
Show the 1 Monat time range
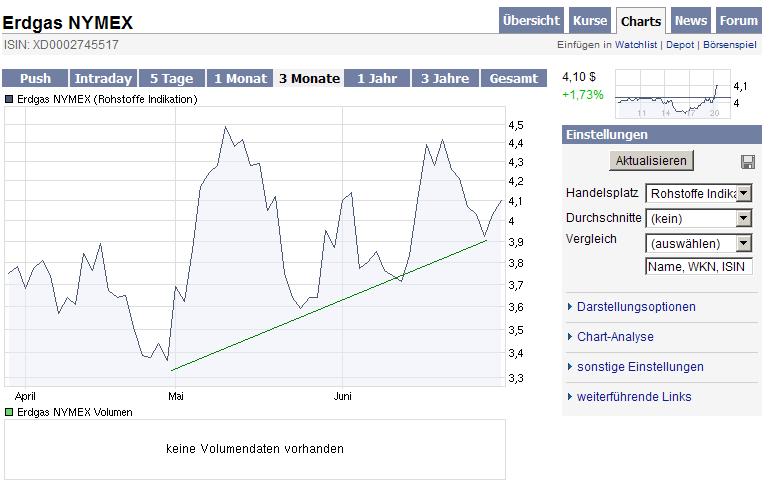240,78
